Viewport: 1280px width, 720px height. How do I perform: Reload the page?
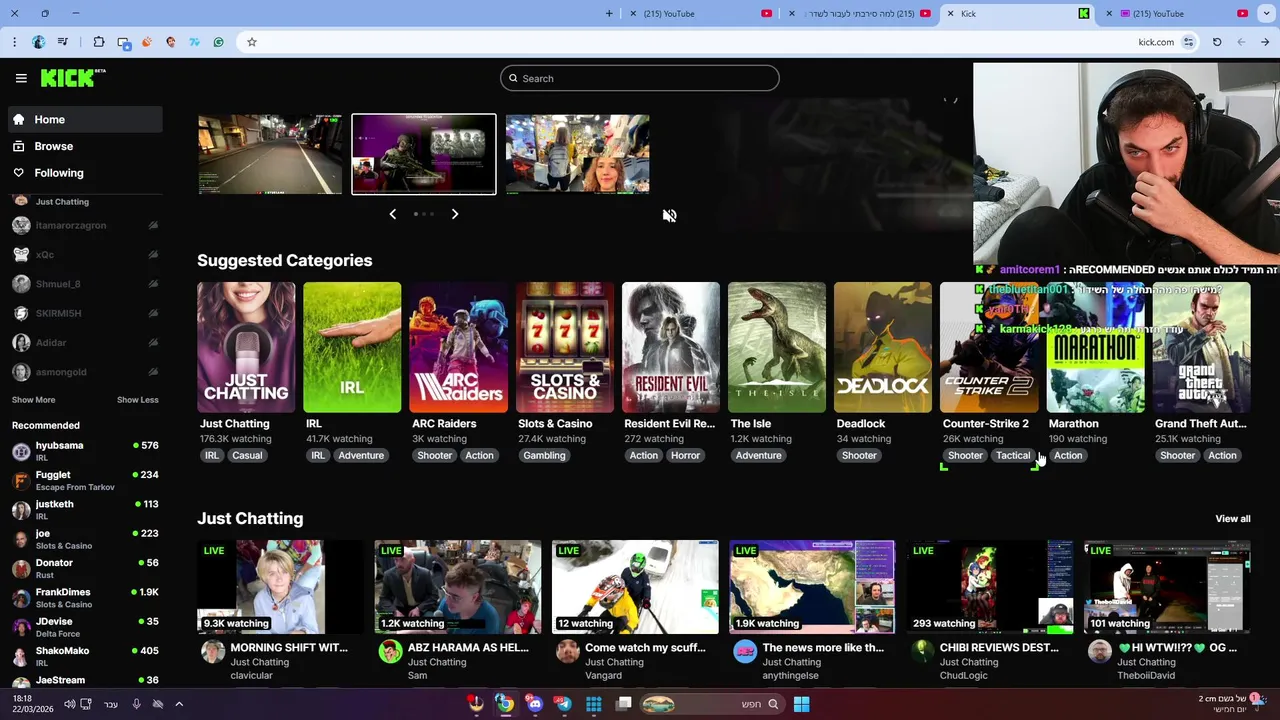coord(1217,42)
